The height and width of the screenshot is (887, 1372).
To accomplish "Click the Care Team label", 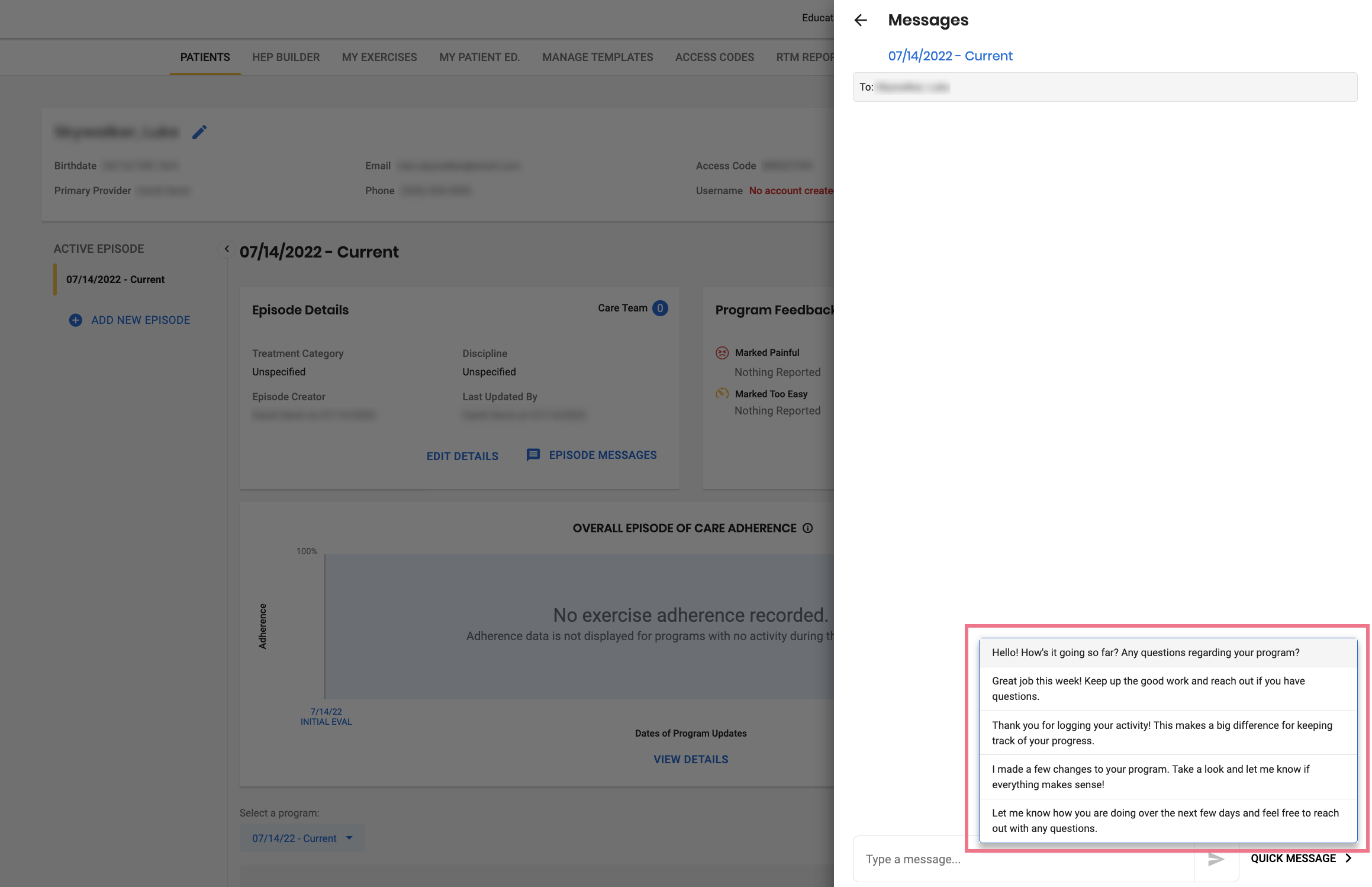I will [x=622, y=308].
